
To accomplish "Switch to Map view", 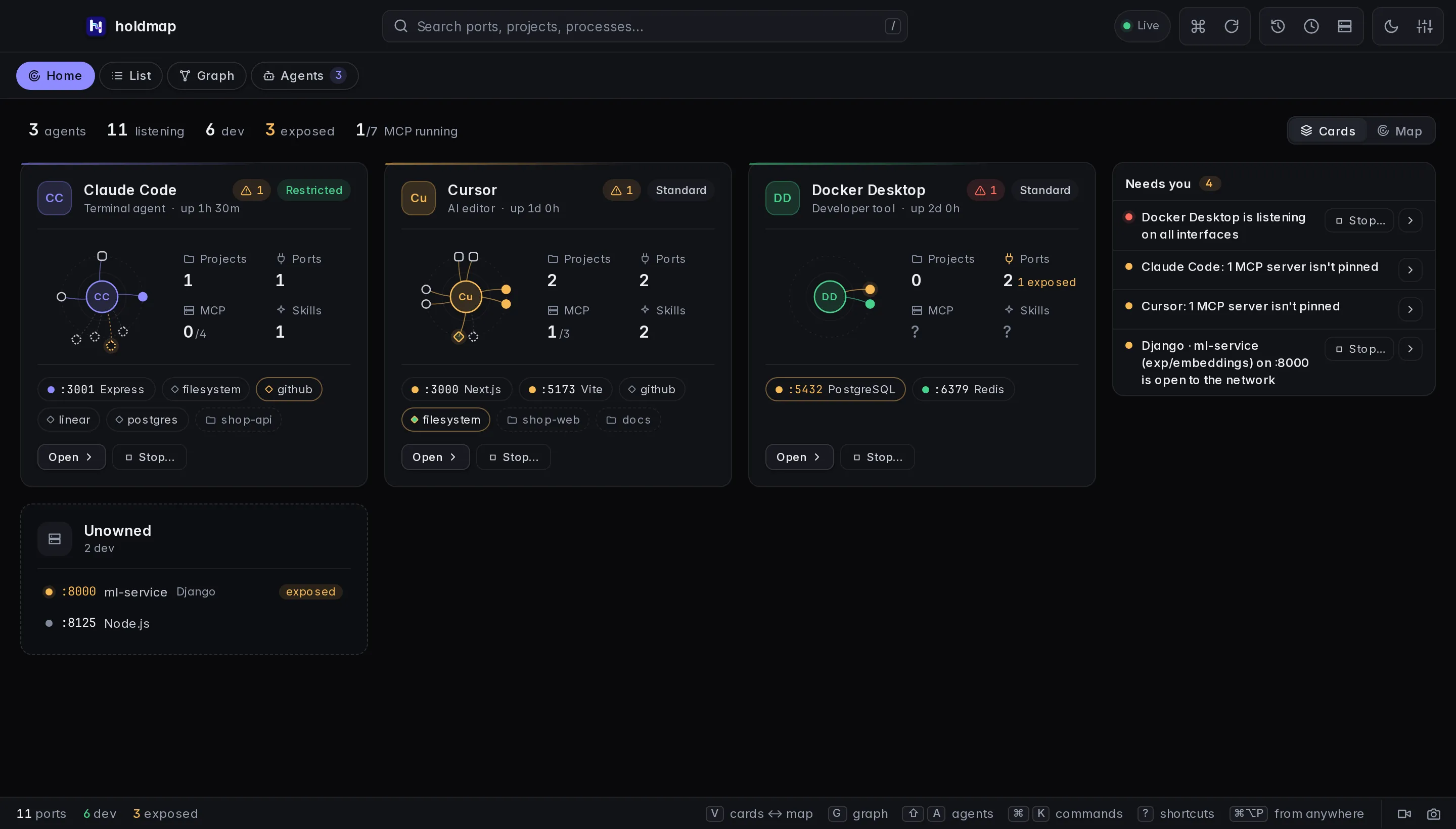I will (1399, 131).
